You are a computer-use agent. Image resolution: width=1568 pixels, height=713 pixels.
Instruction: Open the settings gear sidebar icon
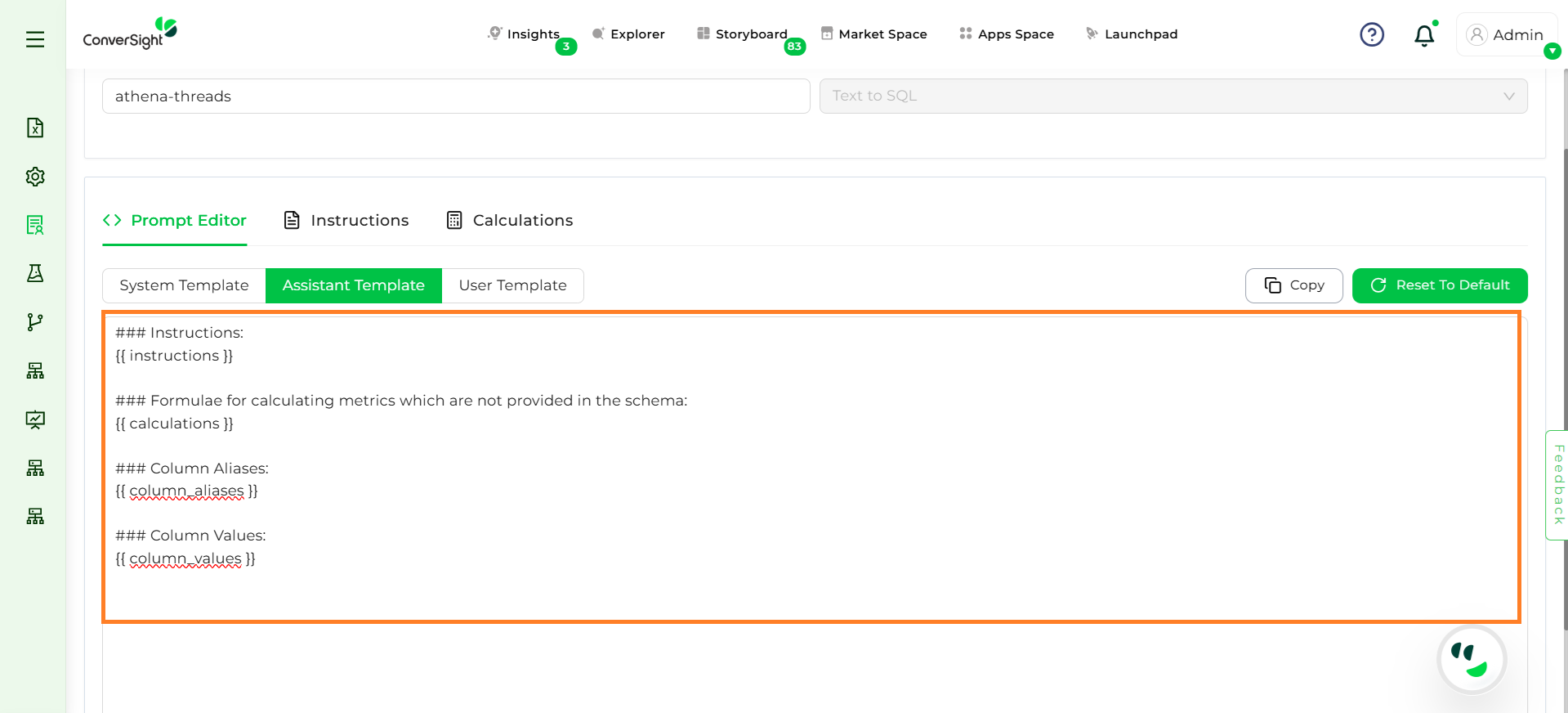pyautogui.click(x=34, y=177)
